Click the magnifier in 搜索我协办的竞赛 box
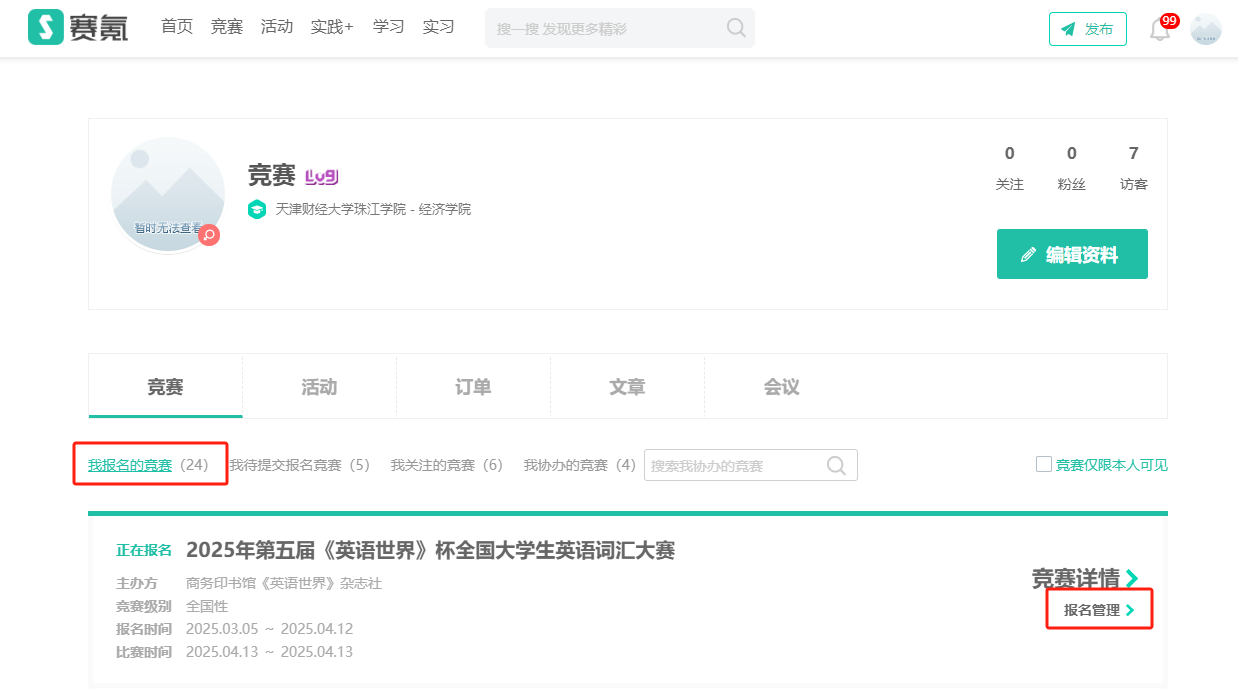 836,465
